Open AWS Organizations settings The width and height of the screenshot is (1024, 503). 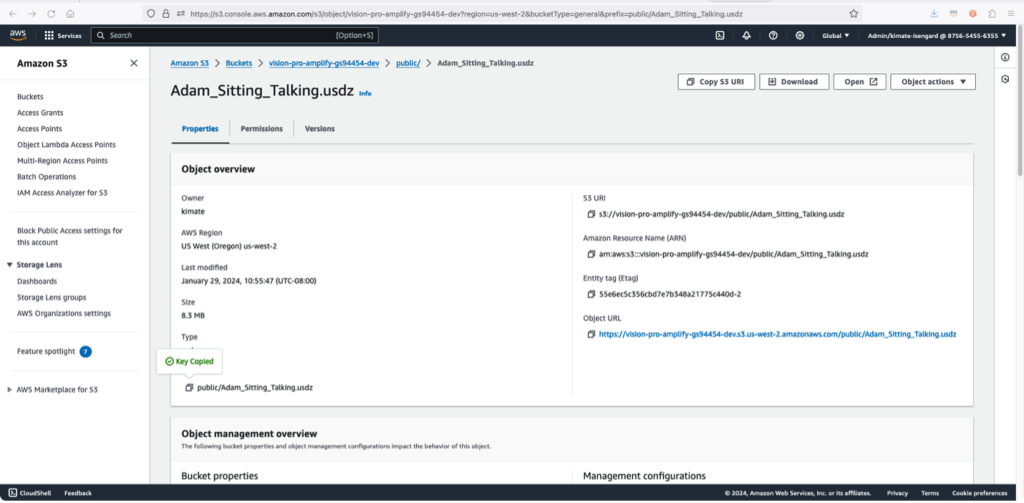click(x=64, y=314)
